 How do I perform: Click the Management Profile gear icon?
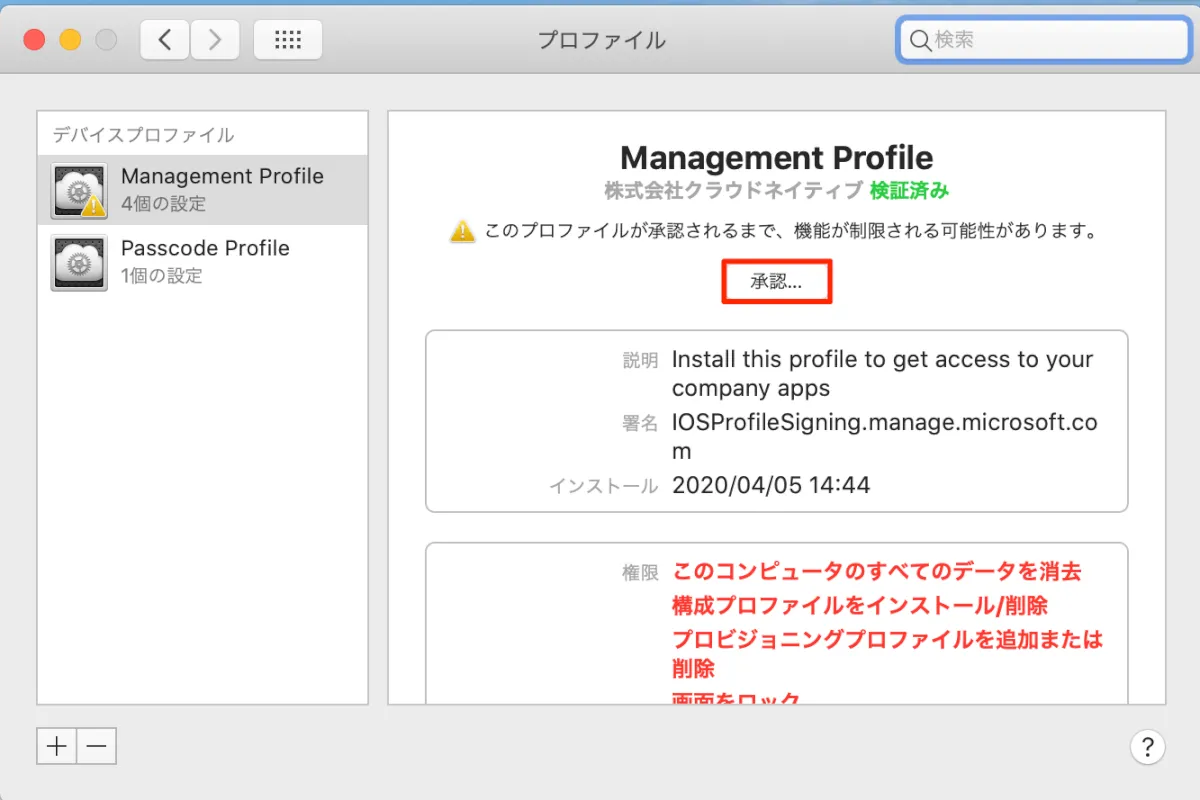79,191
